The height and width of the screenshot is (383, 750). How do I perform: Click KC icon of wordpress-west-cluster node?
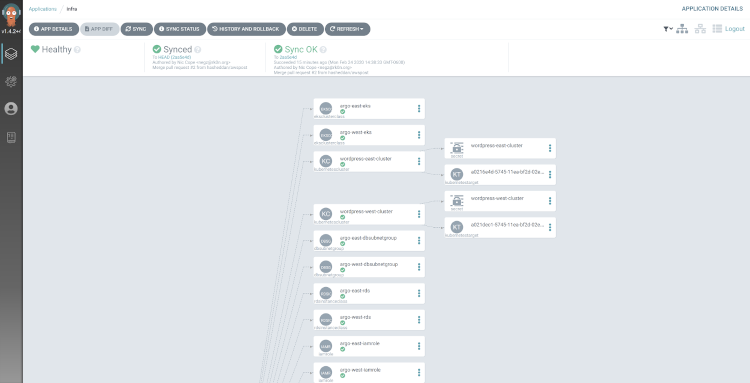tap(326, 214)
